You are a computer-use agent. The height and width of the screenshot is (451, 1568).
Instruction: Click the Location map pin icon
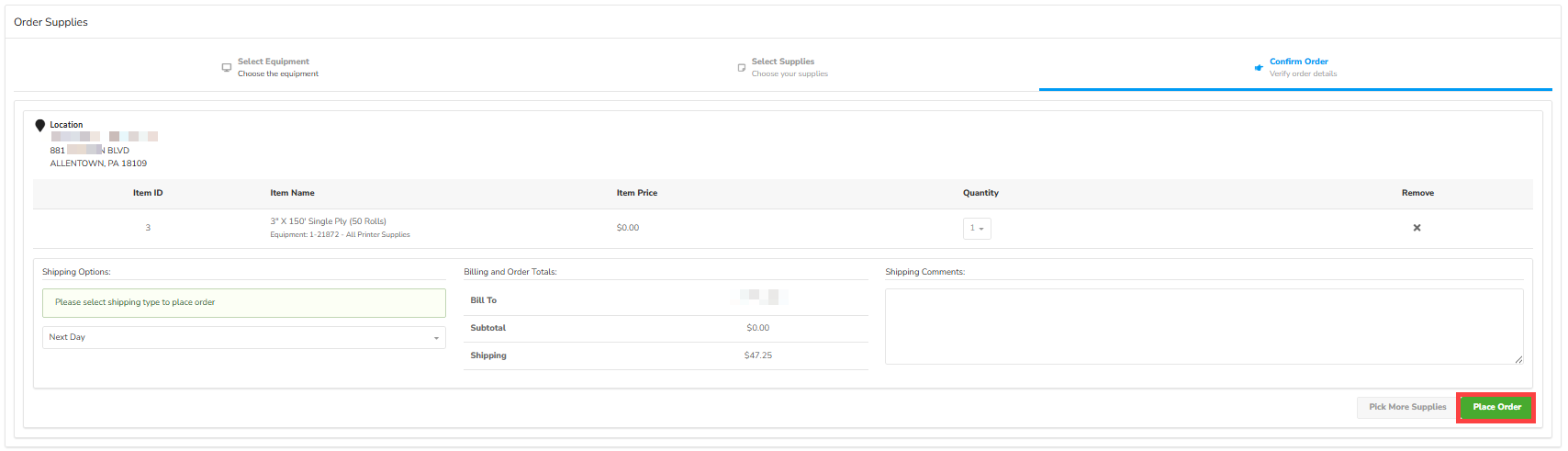point(39,126)
